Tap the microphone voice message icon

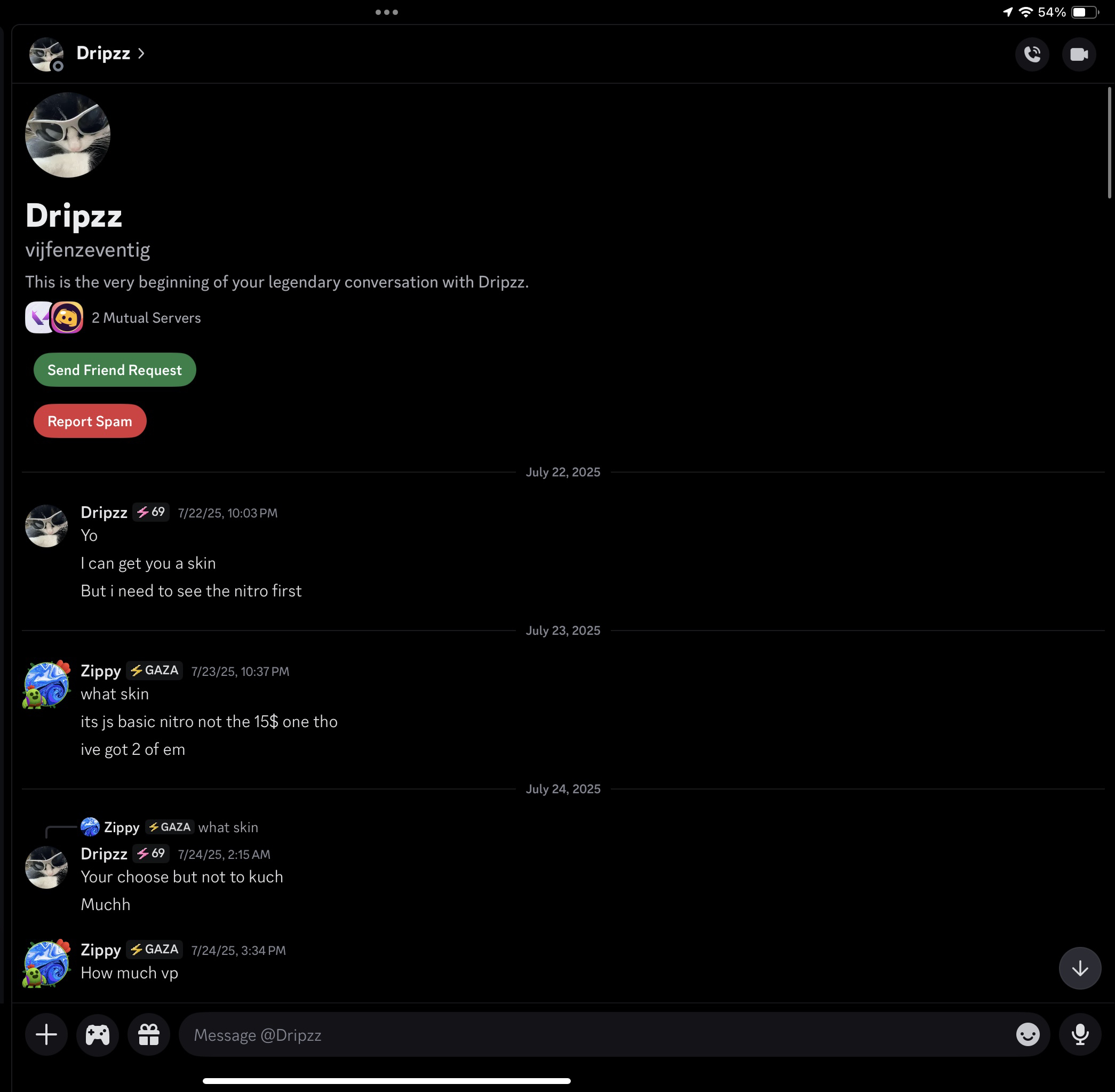click(x=1079, y=1034)
